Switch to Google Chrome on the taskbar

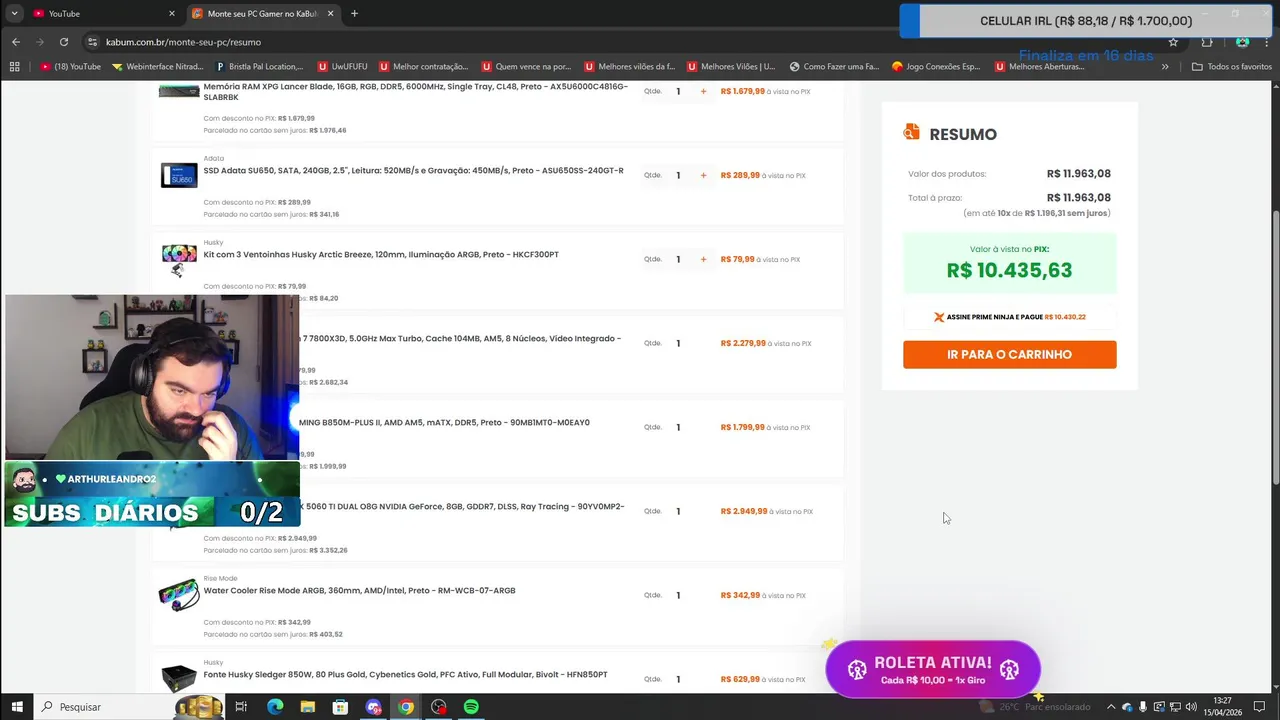point(406,707)
